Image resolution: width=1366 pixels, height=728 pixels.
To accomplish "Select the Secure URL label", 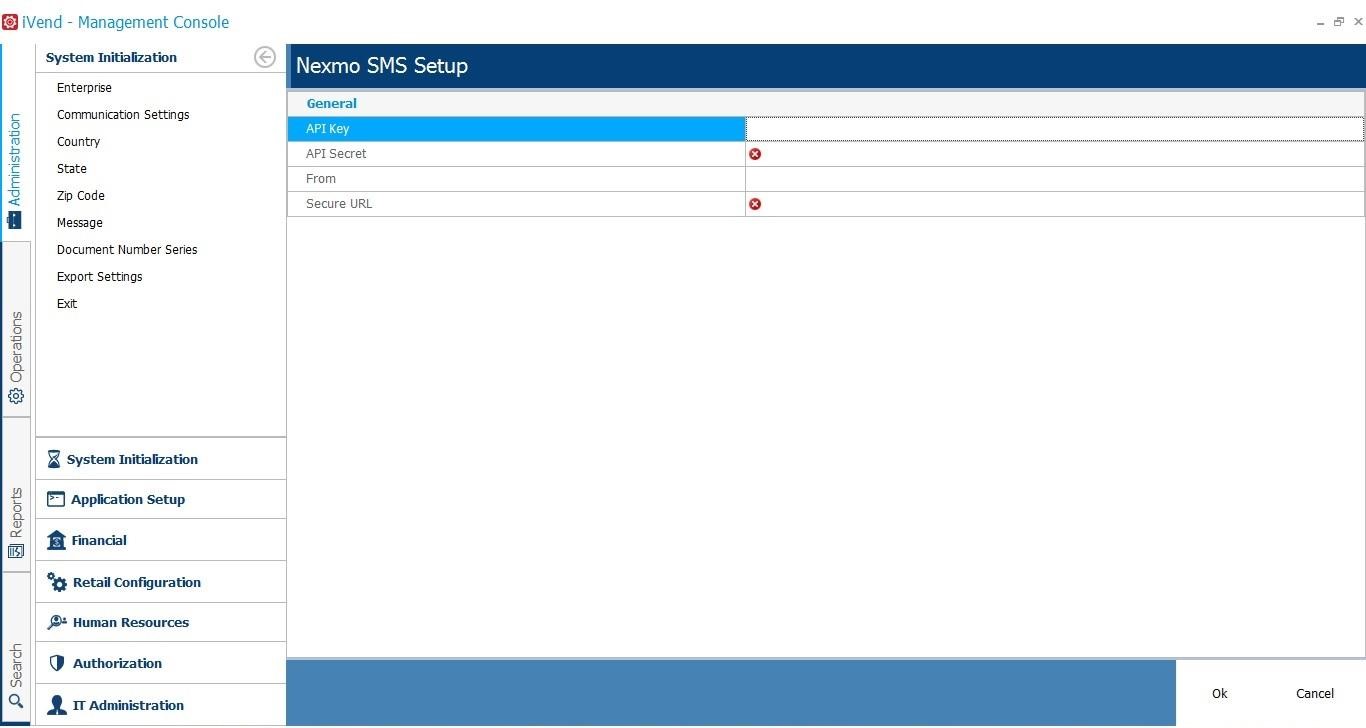I will 339,204.
